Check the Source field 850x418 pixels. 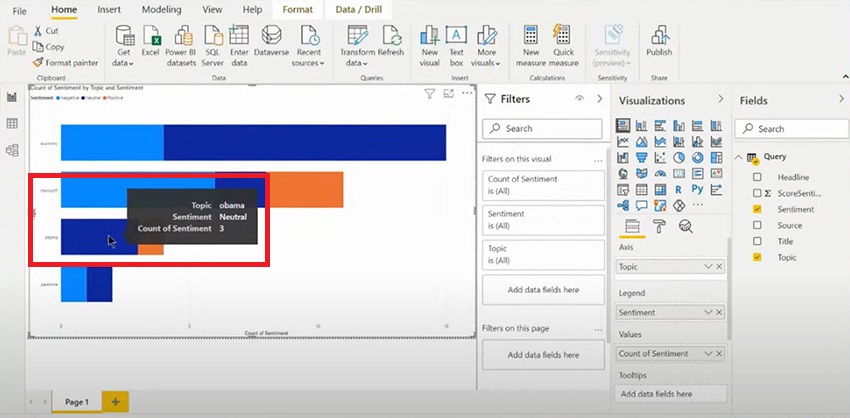click(757, 225)
